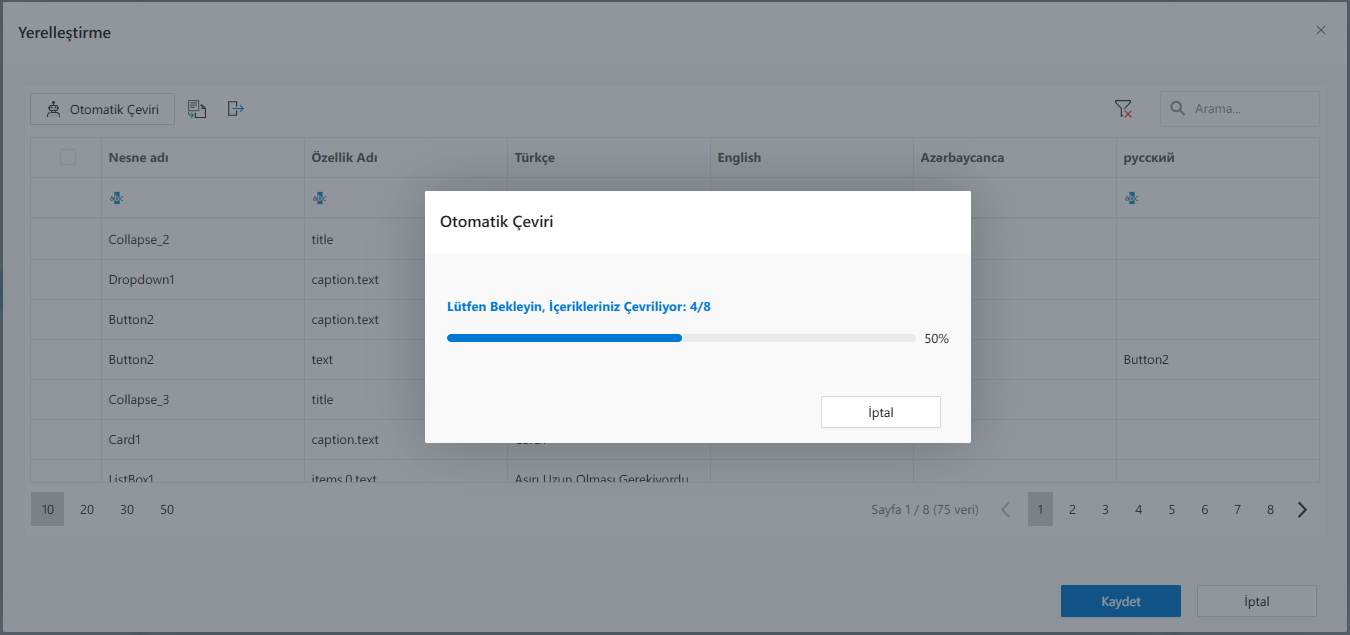The width and height of the screenshot is (1350, 635).
Task: Clear active filters with the filter-x icon
Action: (1124, 108)
